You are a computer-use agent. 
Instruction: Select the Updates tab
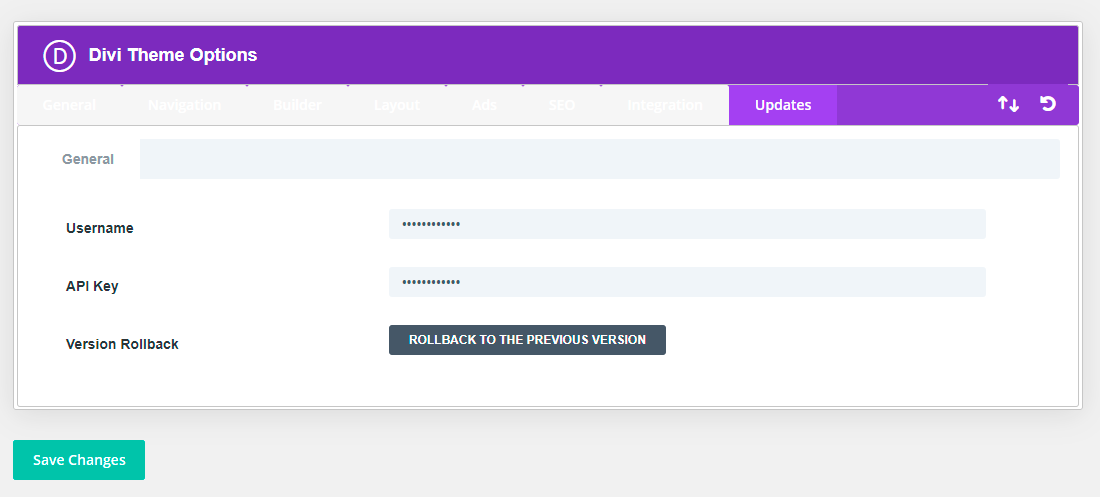[783, 105]
